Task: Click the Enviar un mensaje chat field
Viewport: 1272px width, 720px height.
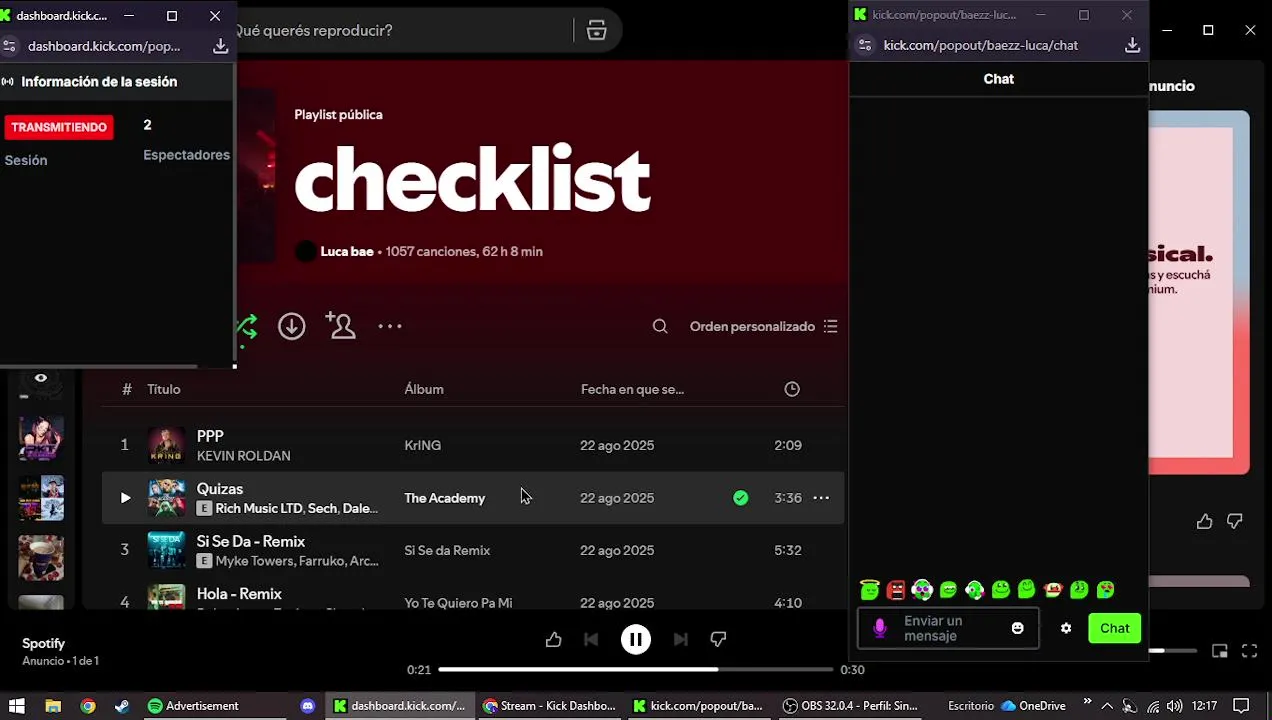Action: pyautogui.click(x=950, y=628)
